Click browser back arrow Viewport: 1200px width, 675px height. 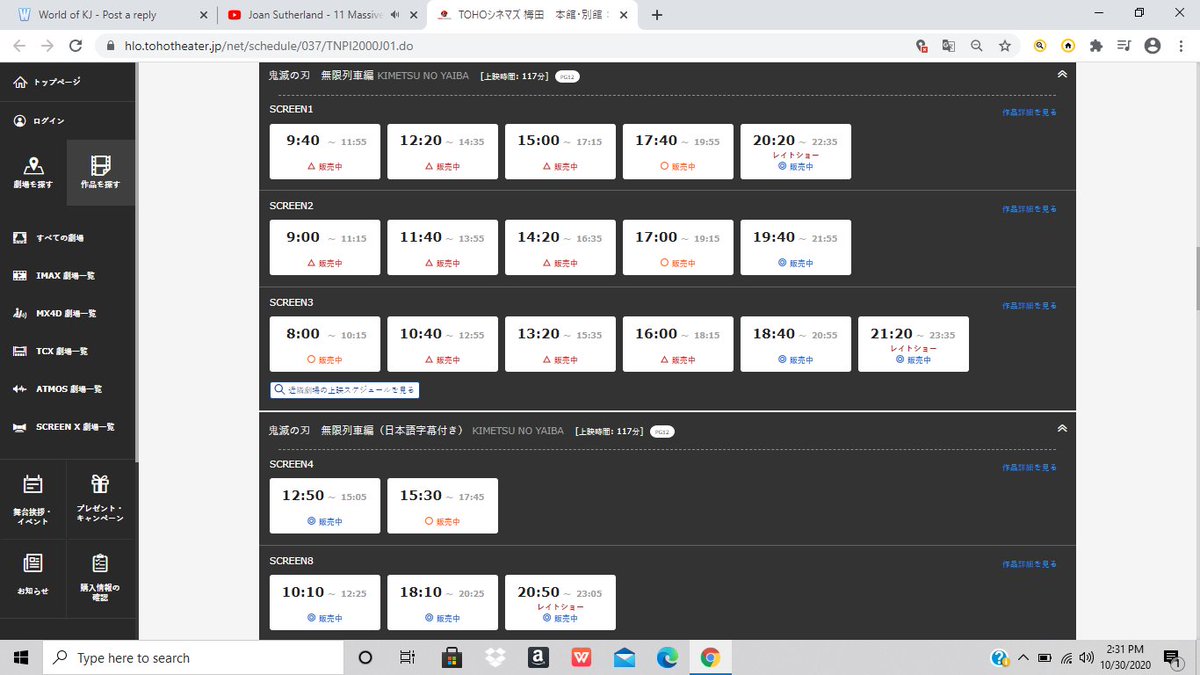[x=21, y=46]
